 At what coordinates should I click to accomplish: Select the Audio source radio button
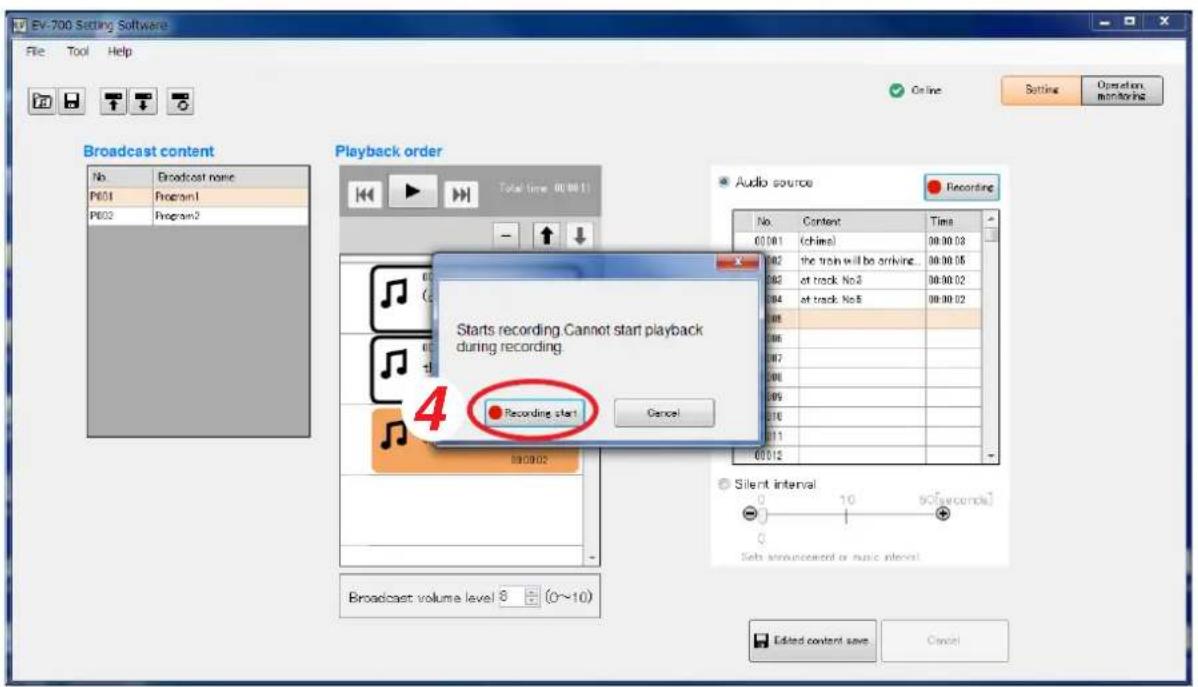(724, 182)
